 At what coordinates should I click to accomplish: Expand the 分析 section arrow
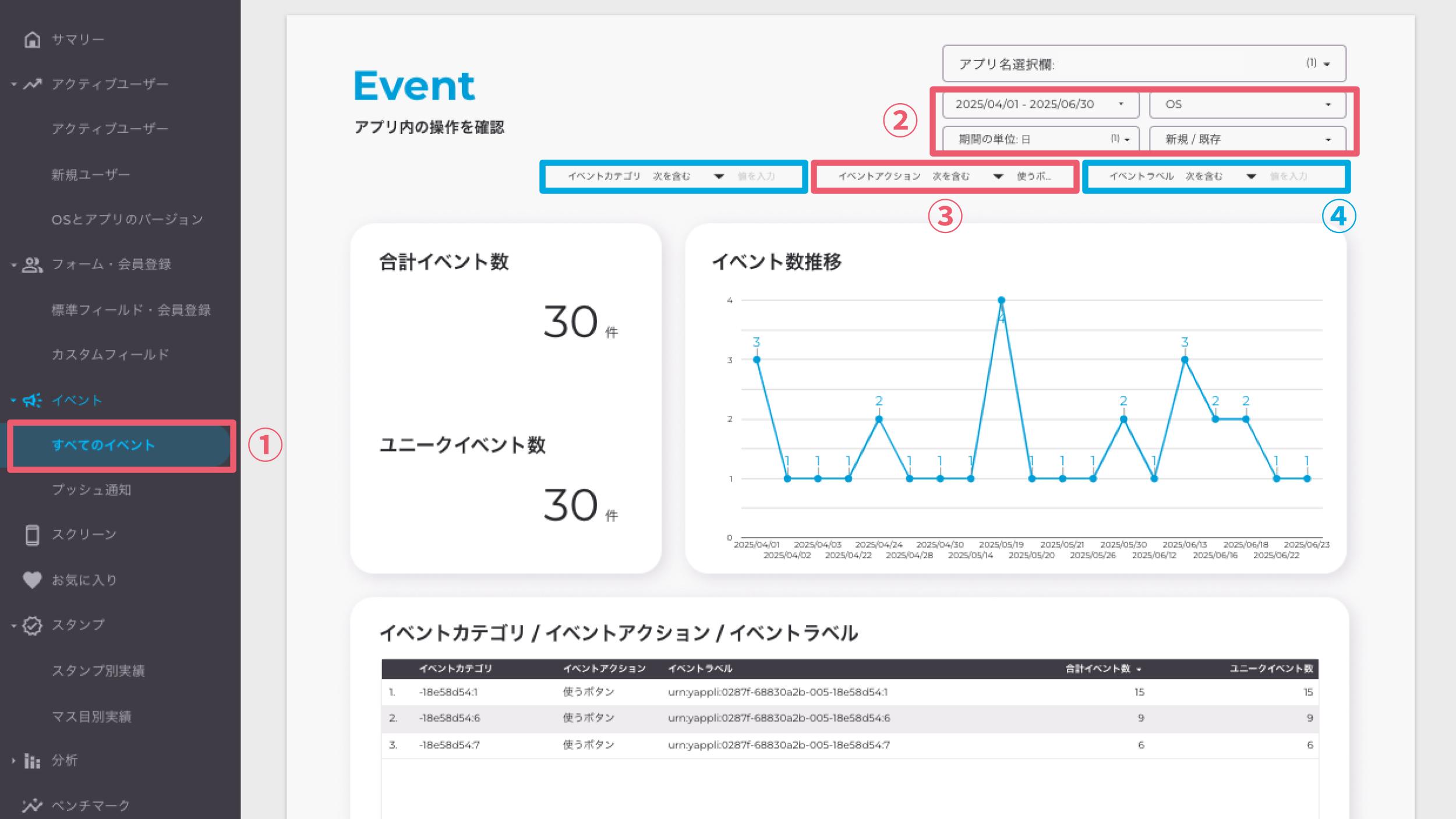13,760
